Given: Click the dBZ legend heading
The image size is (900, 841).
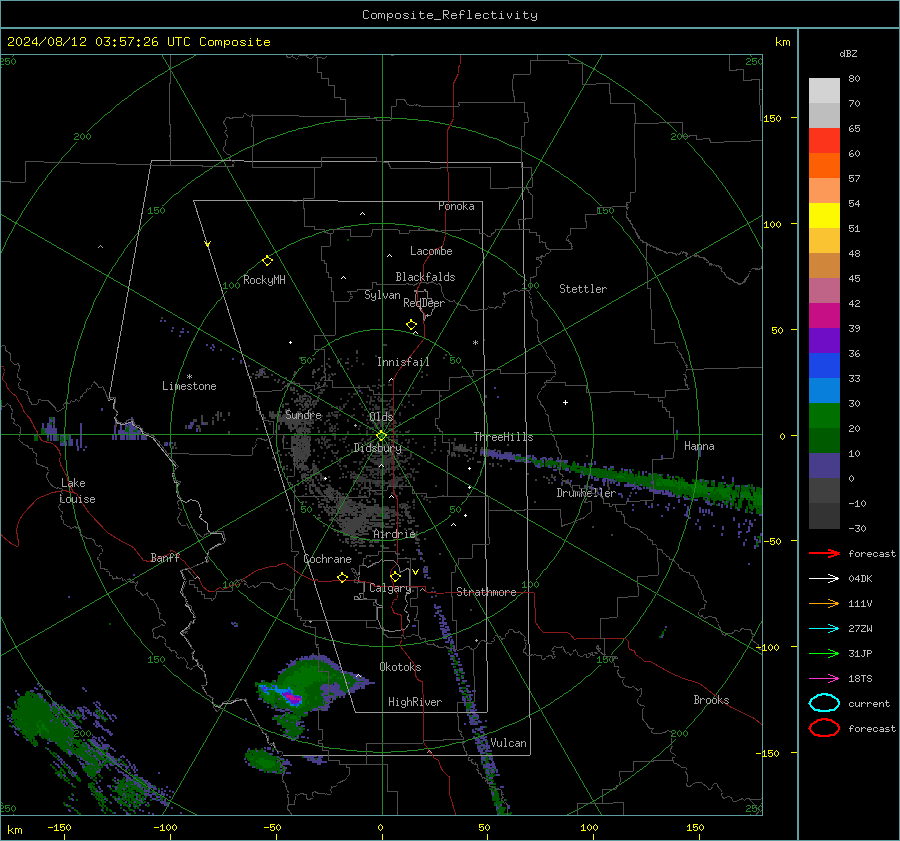Looking at the screenshot, I should pyautogui.click(x=848, y=53).
